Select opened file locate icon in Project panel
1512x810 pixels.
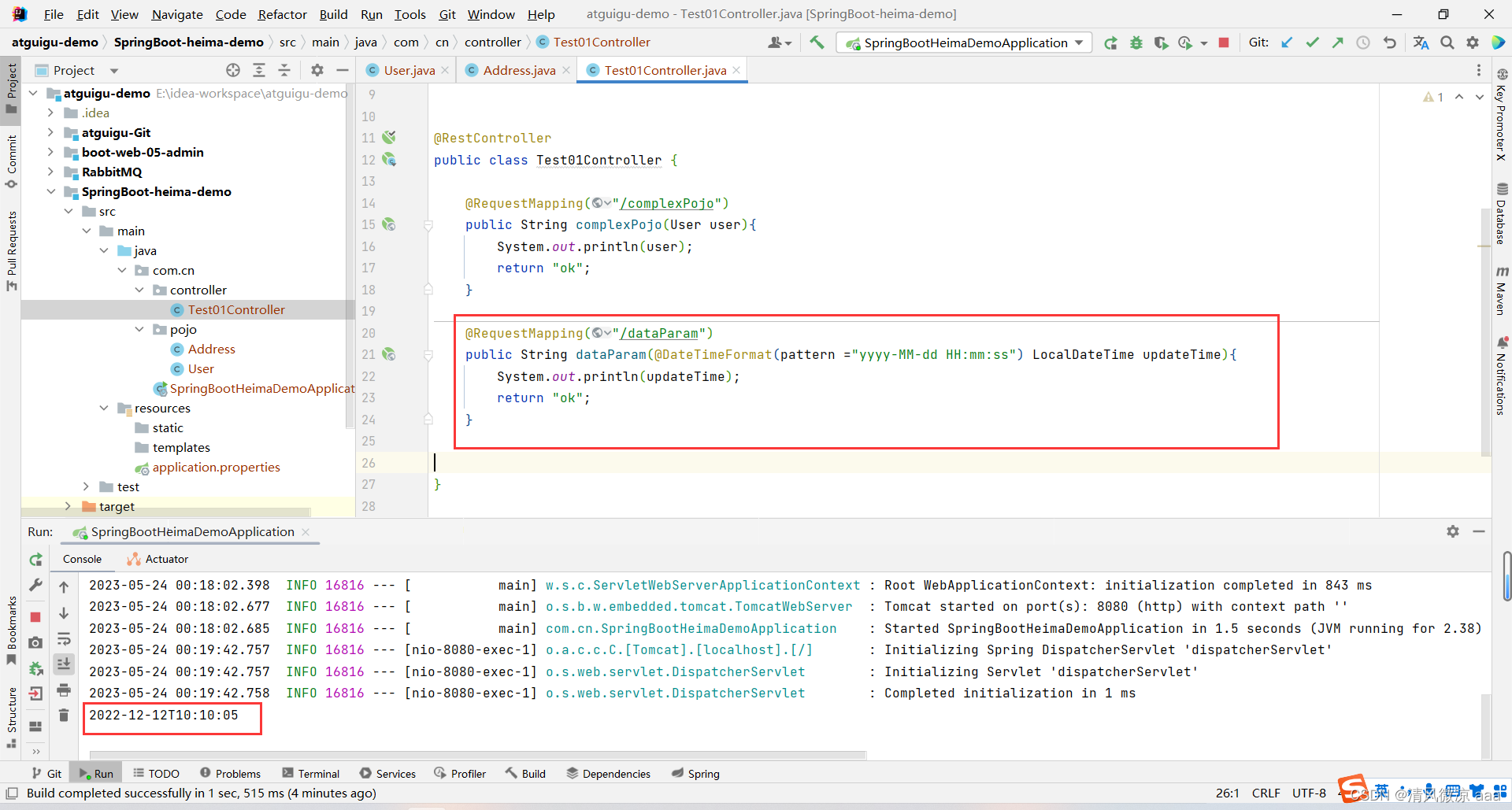[233, 70]
